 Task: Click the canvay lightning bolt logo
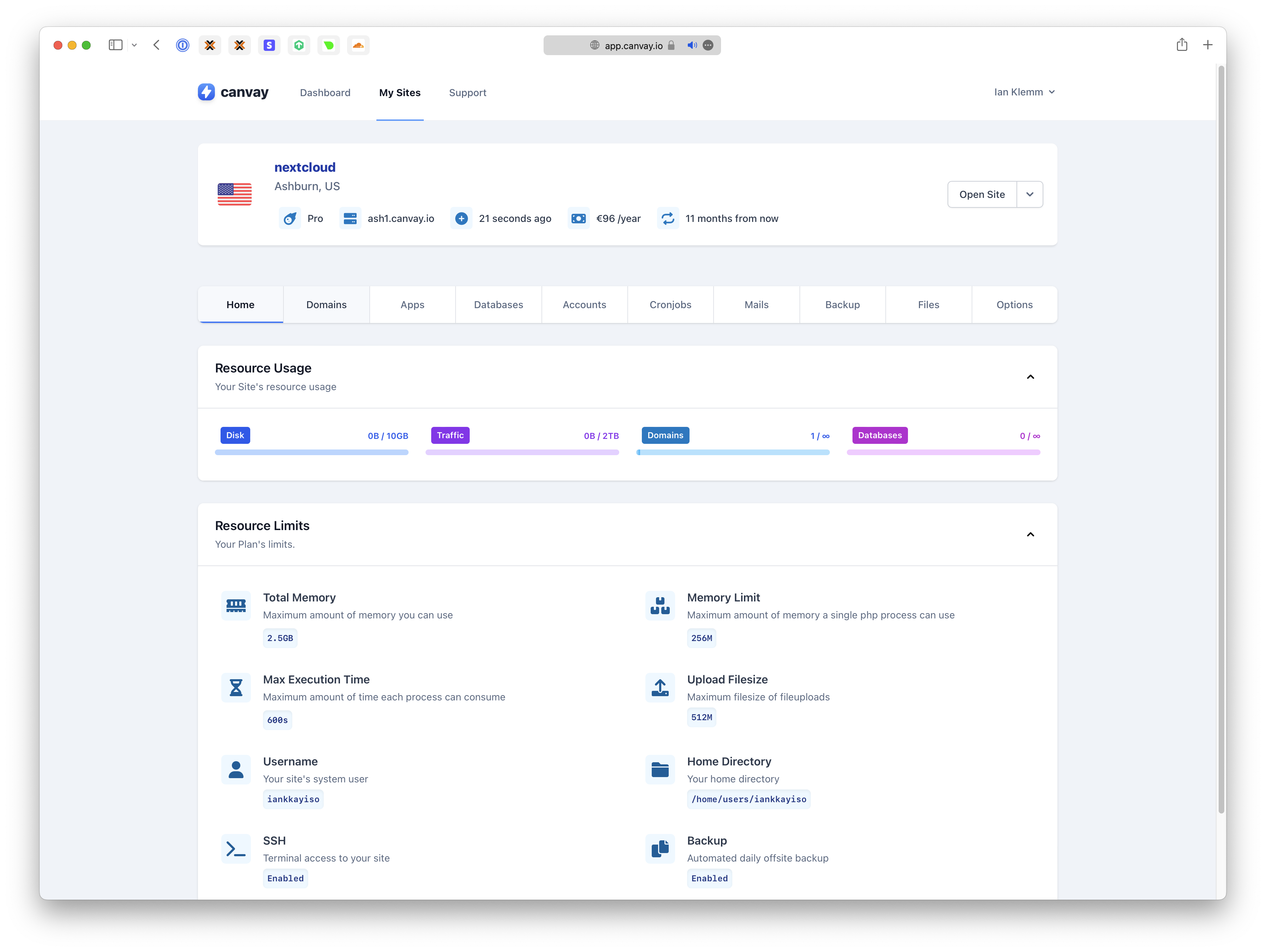(x=206, y=92)
